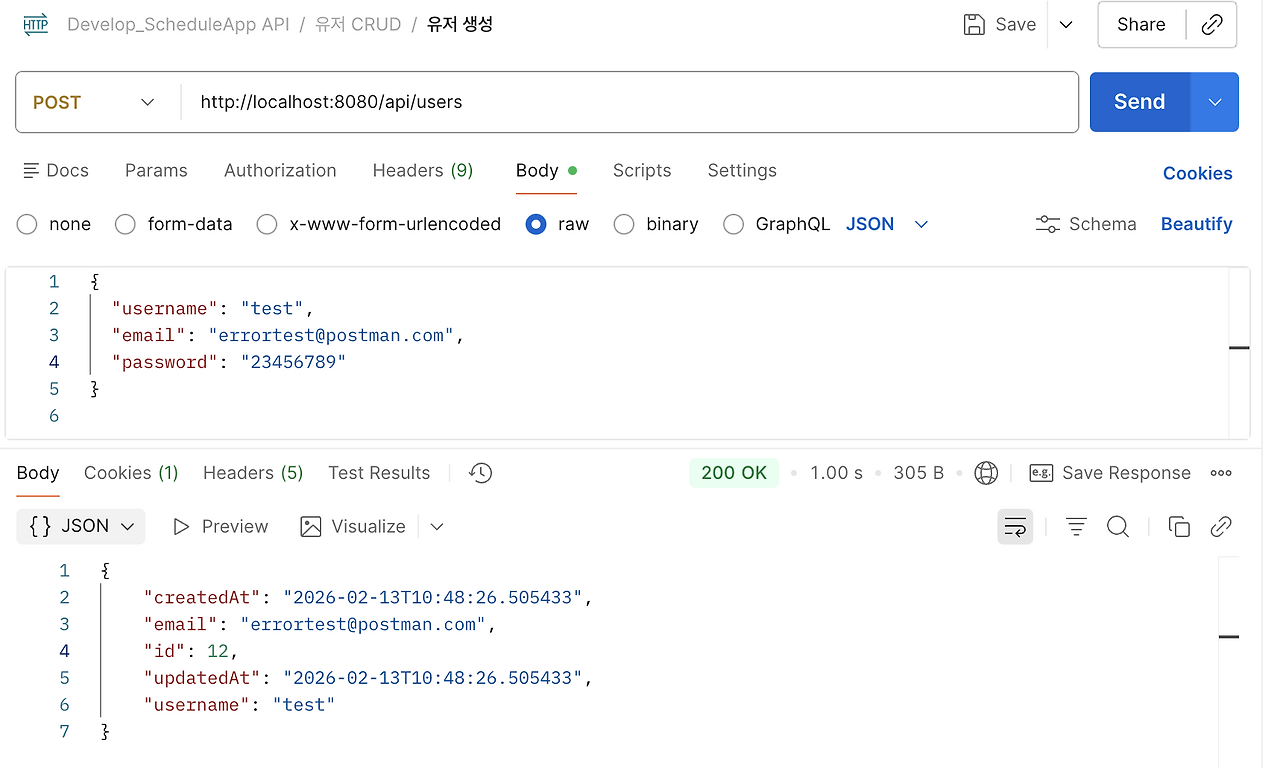Open the response more options ellipsis
This screenshot has width=1280, height=768.
(x=1221, y=473)
